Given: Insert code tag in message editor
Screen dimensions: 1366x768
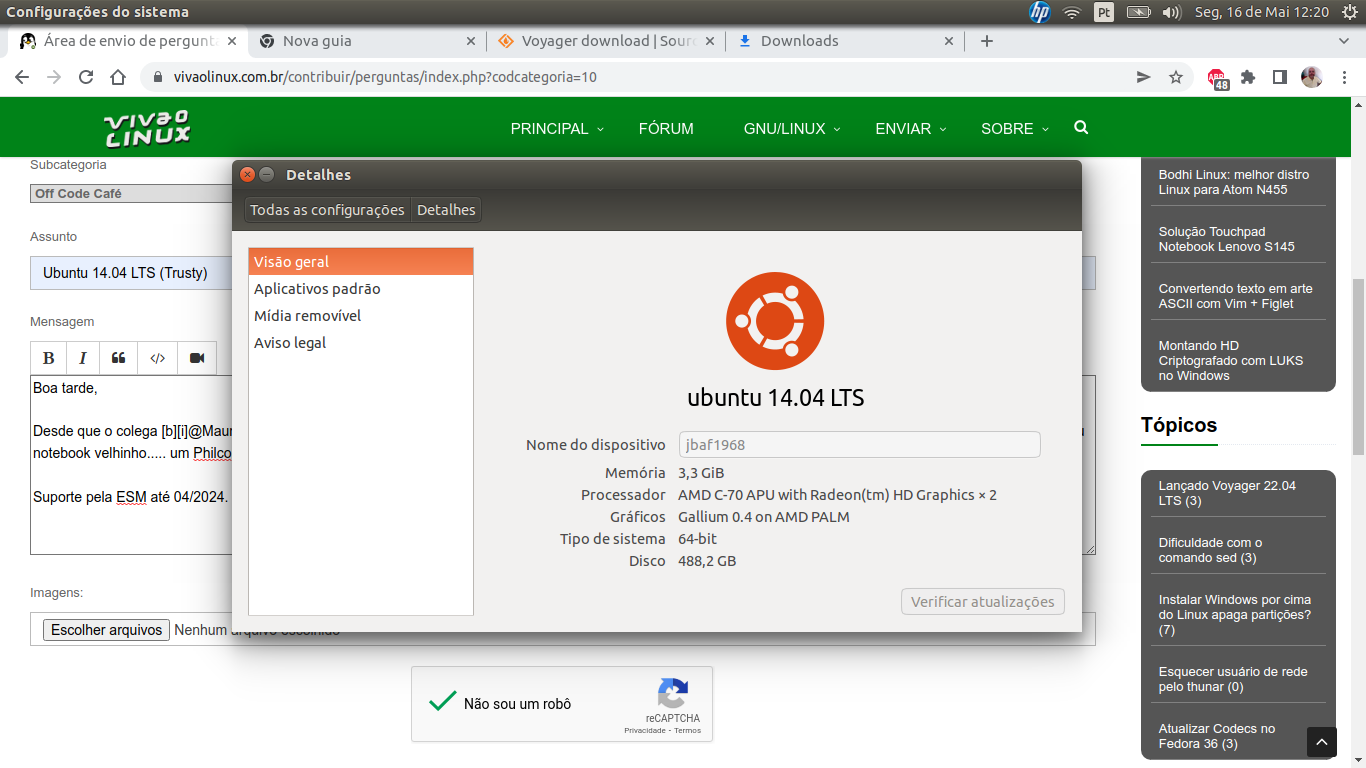Looking at the screenshot, I should 157,358.
